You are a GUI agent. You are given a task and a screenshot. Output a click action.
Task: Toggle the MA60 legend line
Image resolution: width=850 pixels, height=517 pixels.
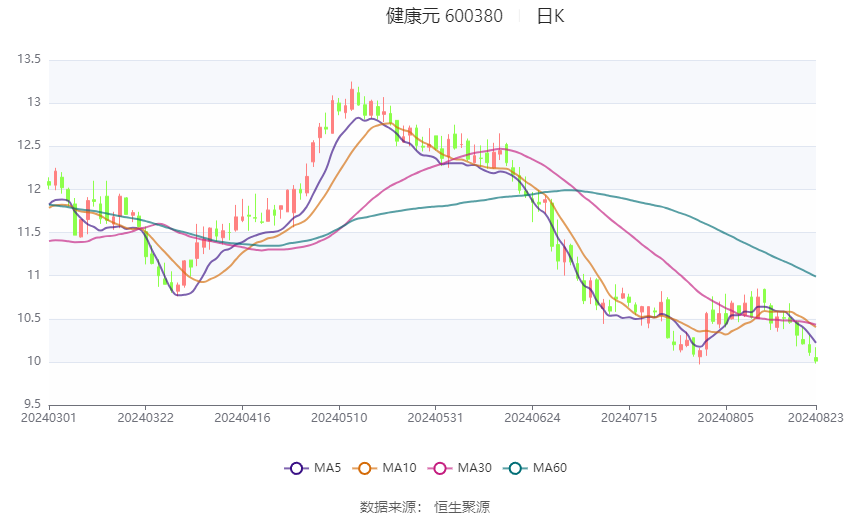535,468
